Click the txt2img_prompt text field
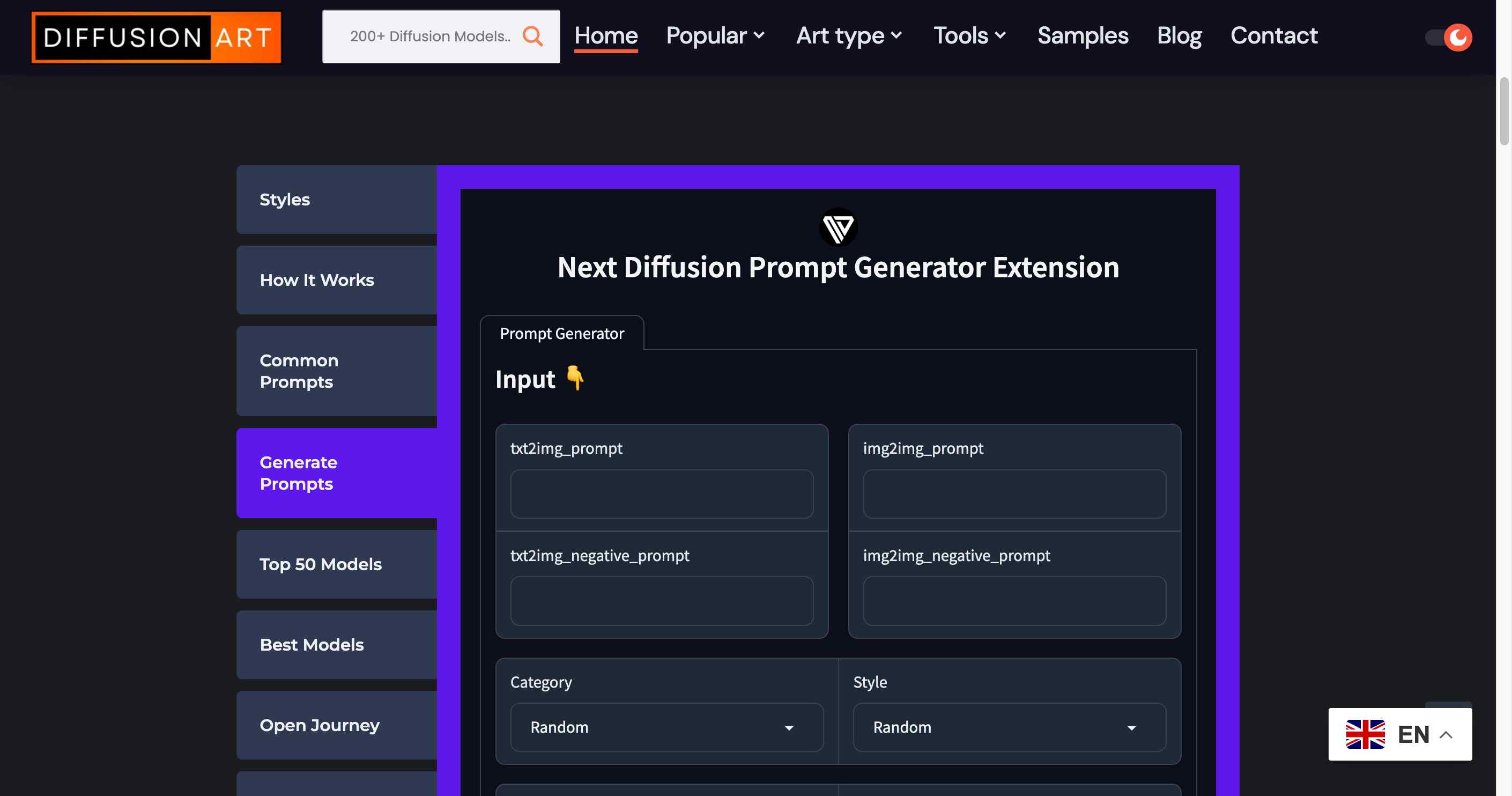The height and width of the screenshot is (796, 1512). (662, 493)
